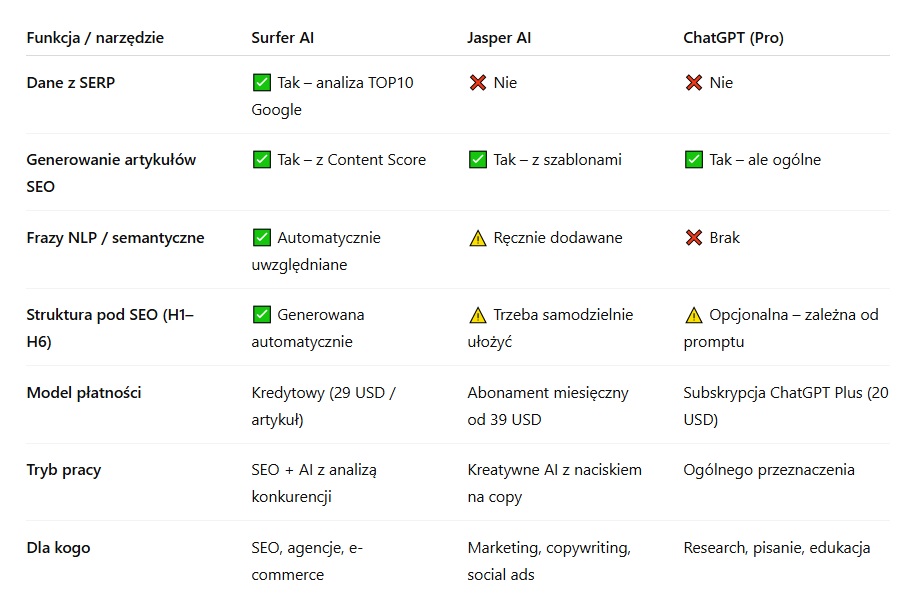This screenshot has height=600, width=914.
Task: Click warning icon beside 'Ręcznie dodawane'
Action: tap(477, 238)
